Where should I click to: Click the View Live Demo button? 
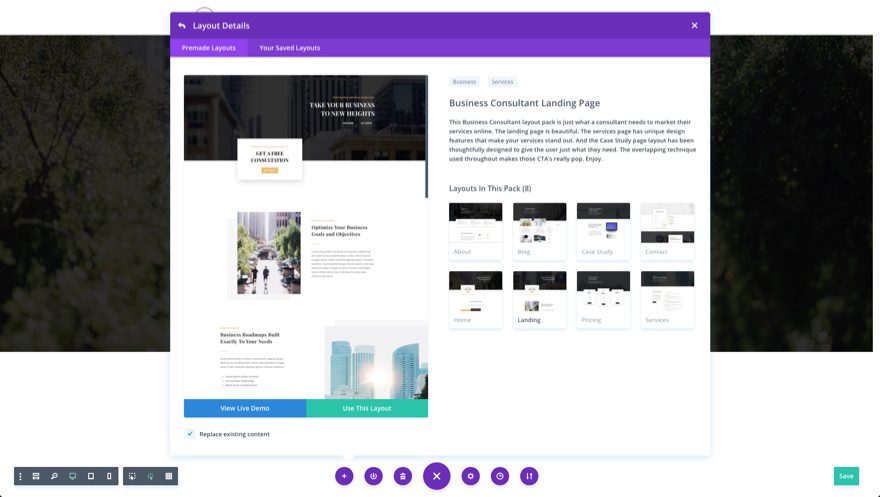click(245, 408)
